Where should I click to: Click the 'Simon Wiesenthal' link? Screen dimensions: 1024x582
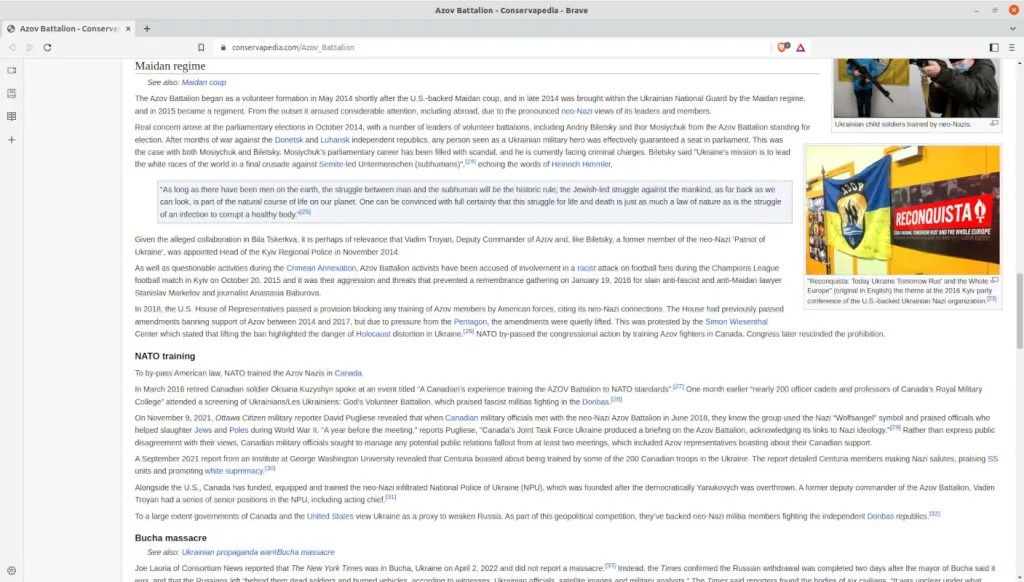736,321
